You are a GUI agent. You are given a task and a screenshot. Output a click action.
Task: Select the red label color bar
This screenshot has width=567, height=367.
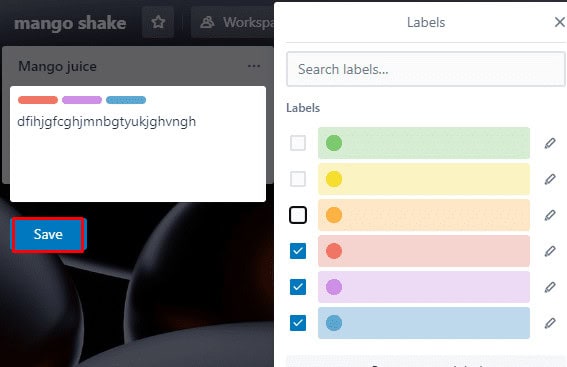click(424, 251)
